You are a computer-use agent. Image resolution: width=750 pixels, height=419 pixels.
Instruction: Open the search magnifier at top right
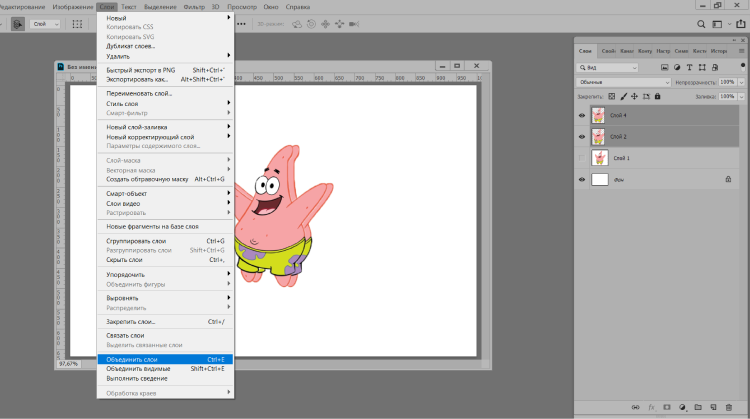click(701, 24)
